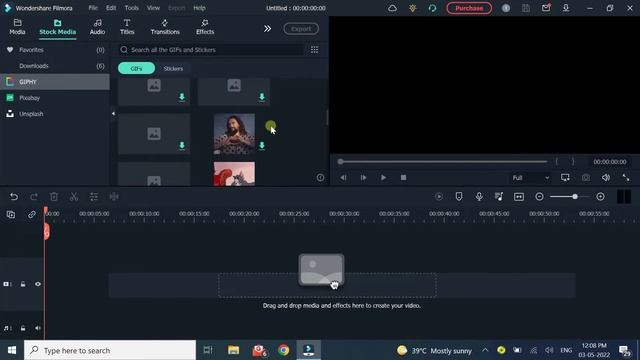The width and height of the screenshot is (640, 360).
Task: Collapse the media panel sidebar arrow
Action: (x=113, y=113)
